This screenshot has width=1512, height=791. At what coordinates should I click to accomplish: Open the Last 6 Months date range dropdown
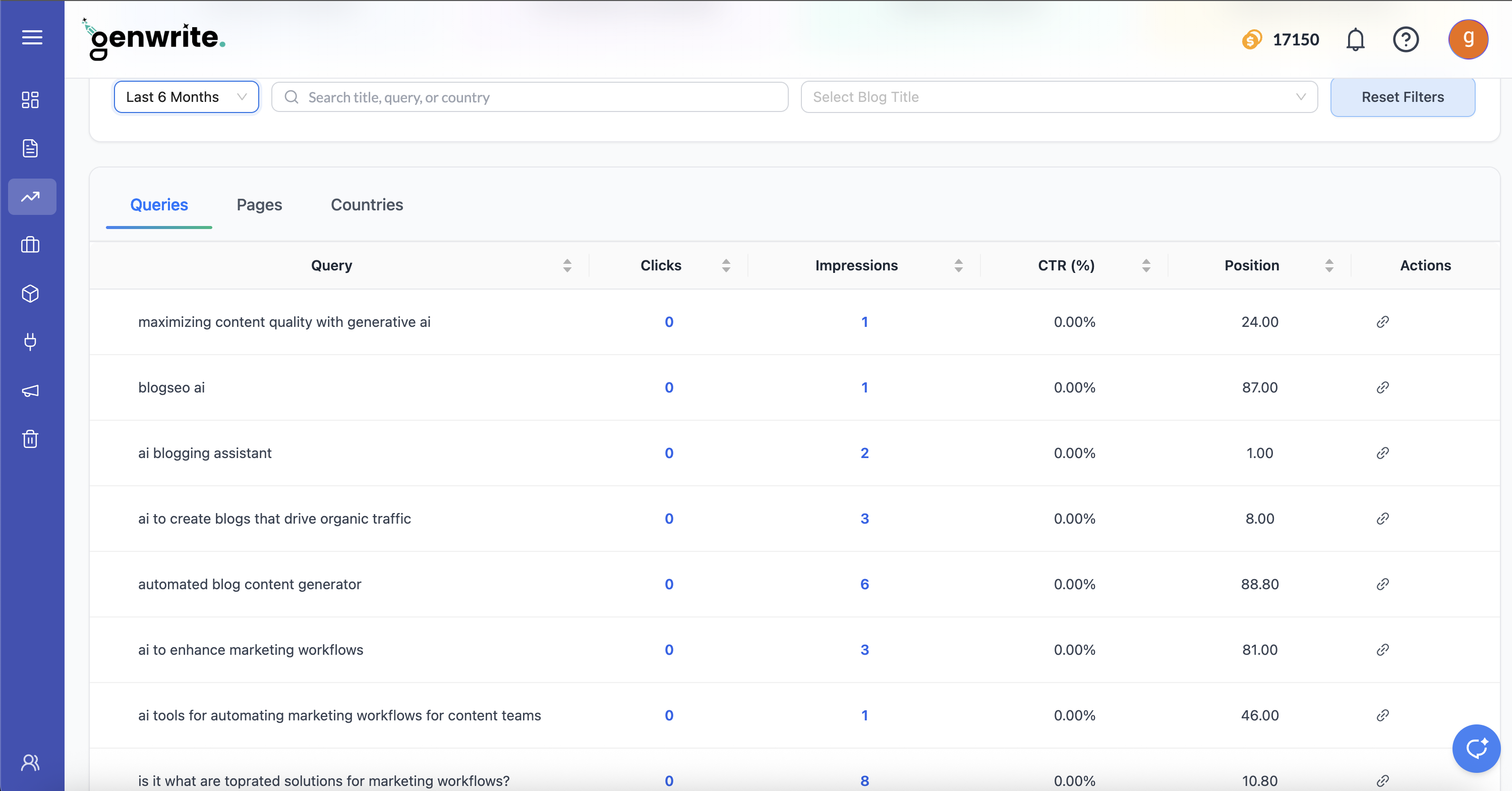coord(186,97)
